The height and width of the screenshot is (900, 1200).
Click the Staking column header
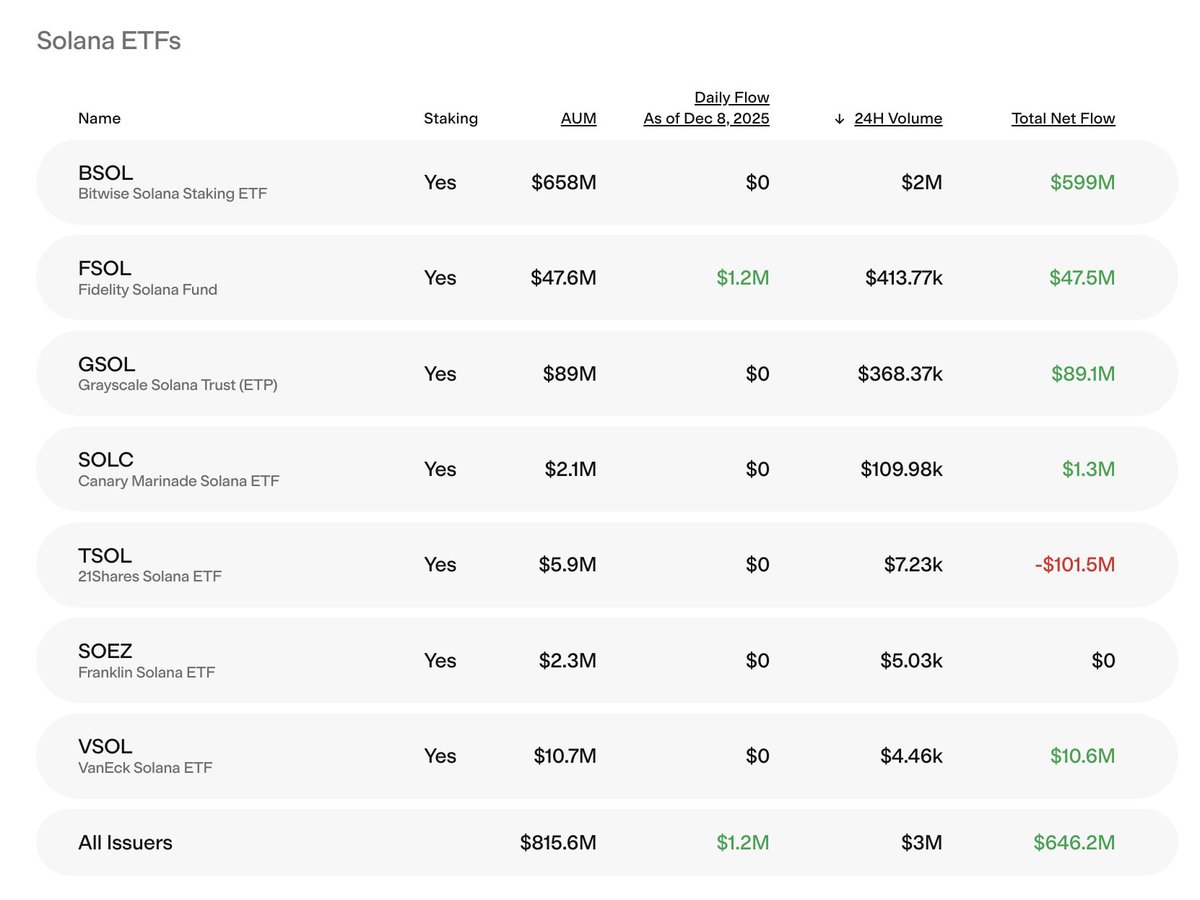451,118
